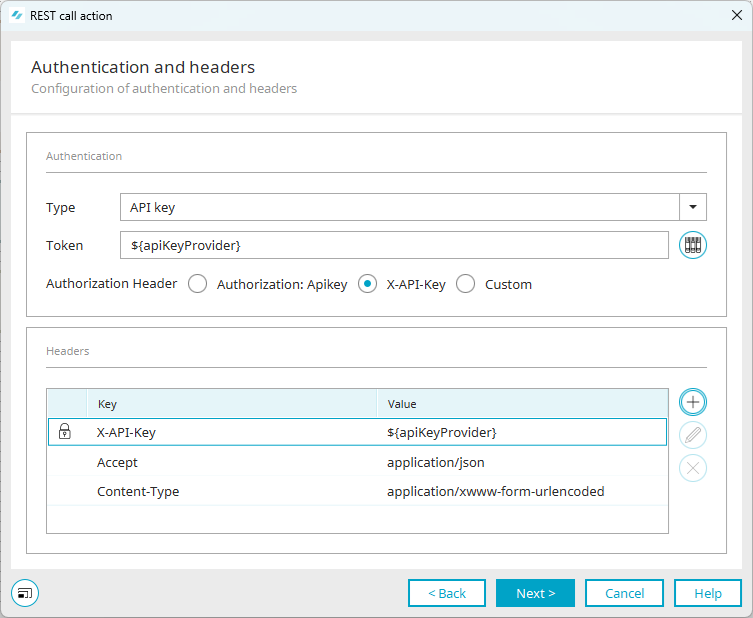Expand the authentication Type dropdown arrow
753x618 pixels.
693,207
